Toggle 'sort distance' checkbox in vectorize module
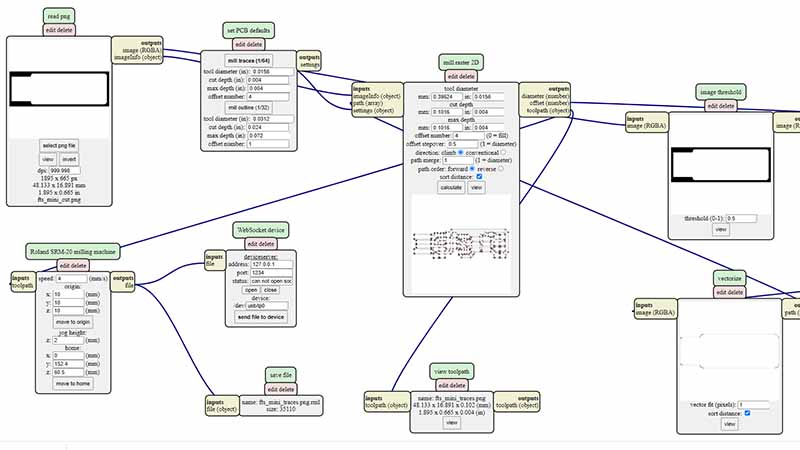The image size is (800, 450). pyautogui.click(x=747, y=413)
